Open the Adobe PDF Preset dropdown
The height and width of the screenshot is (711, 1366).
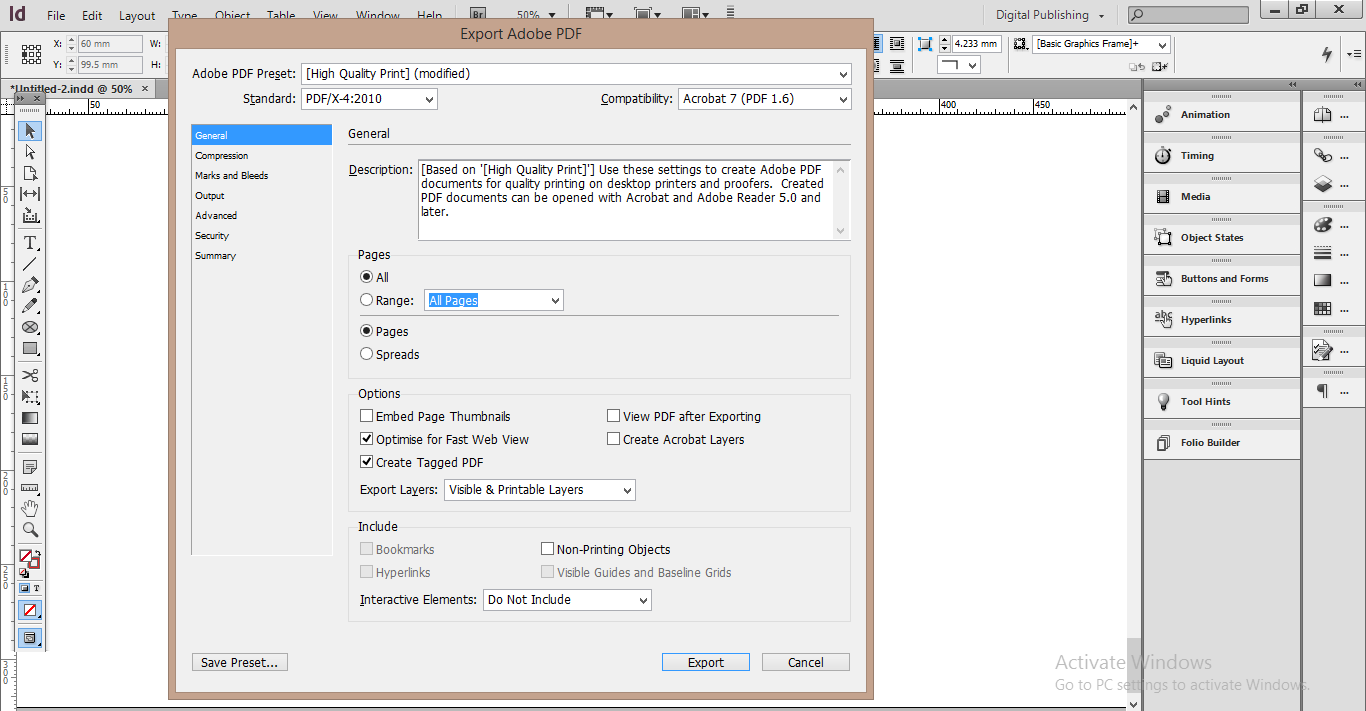(576, 74)
